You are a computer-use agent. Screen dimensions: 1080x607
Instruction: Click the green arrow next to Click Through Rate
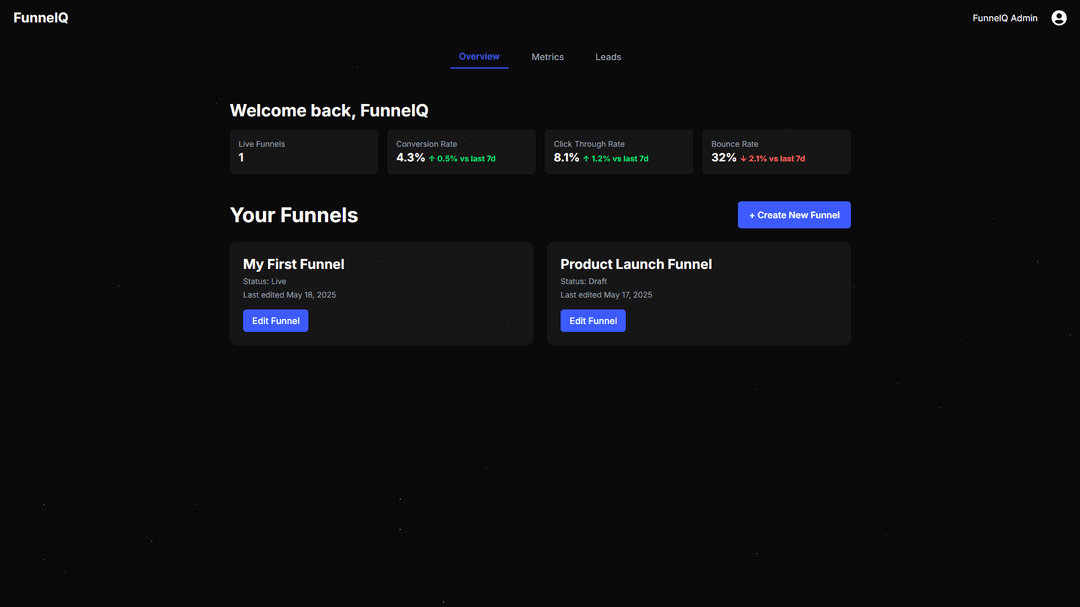click(586, 158)
